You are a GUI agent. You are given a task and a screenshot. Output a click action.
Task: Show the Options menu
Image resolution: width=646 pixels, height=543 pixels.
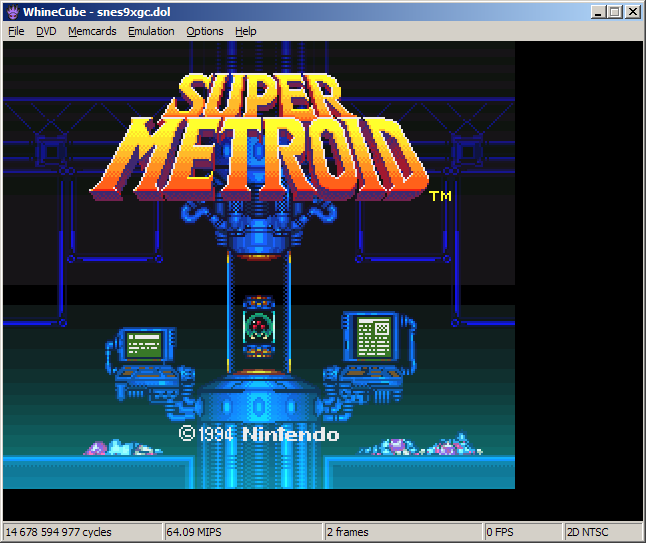click(x=205, y=31)
